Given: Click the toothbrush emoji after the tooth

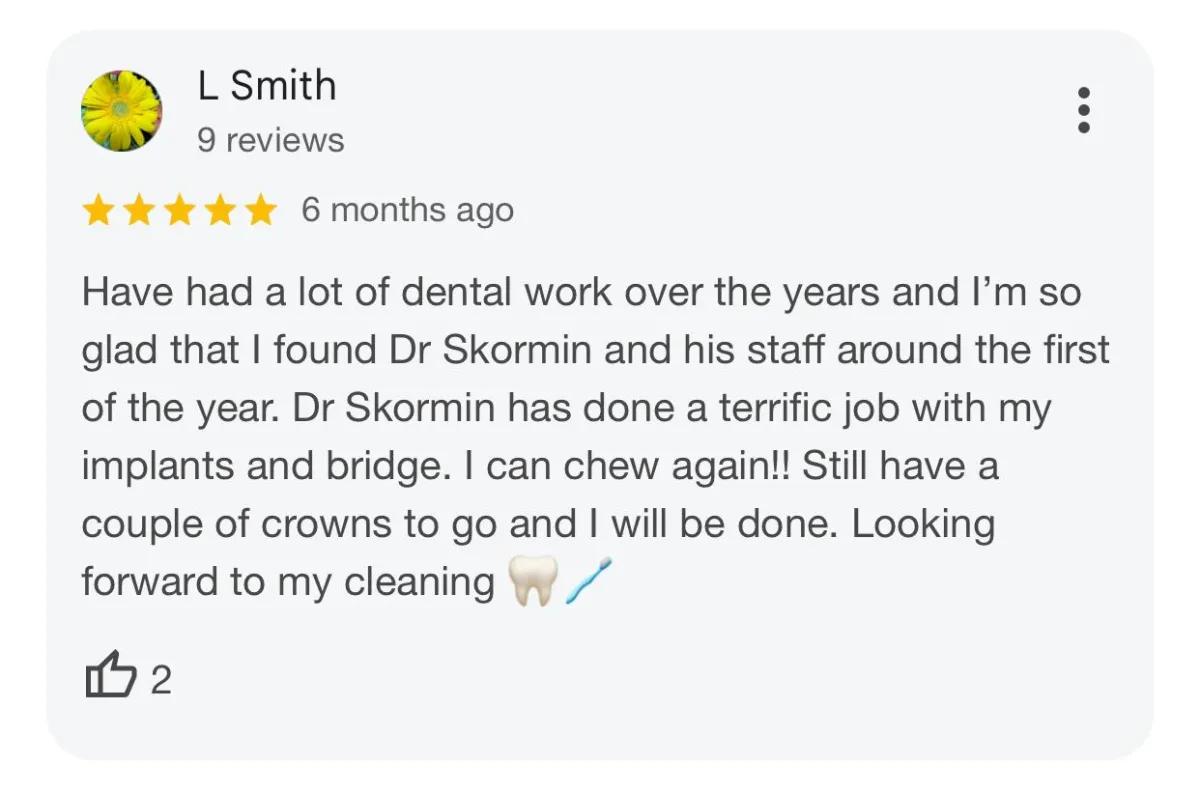Looking at the screenshot, I should pyautogui.click(x=587, y=582).
